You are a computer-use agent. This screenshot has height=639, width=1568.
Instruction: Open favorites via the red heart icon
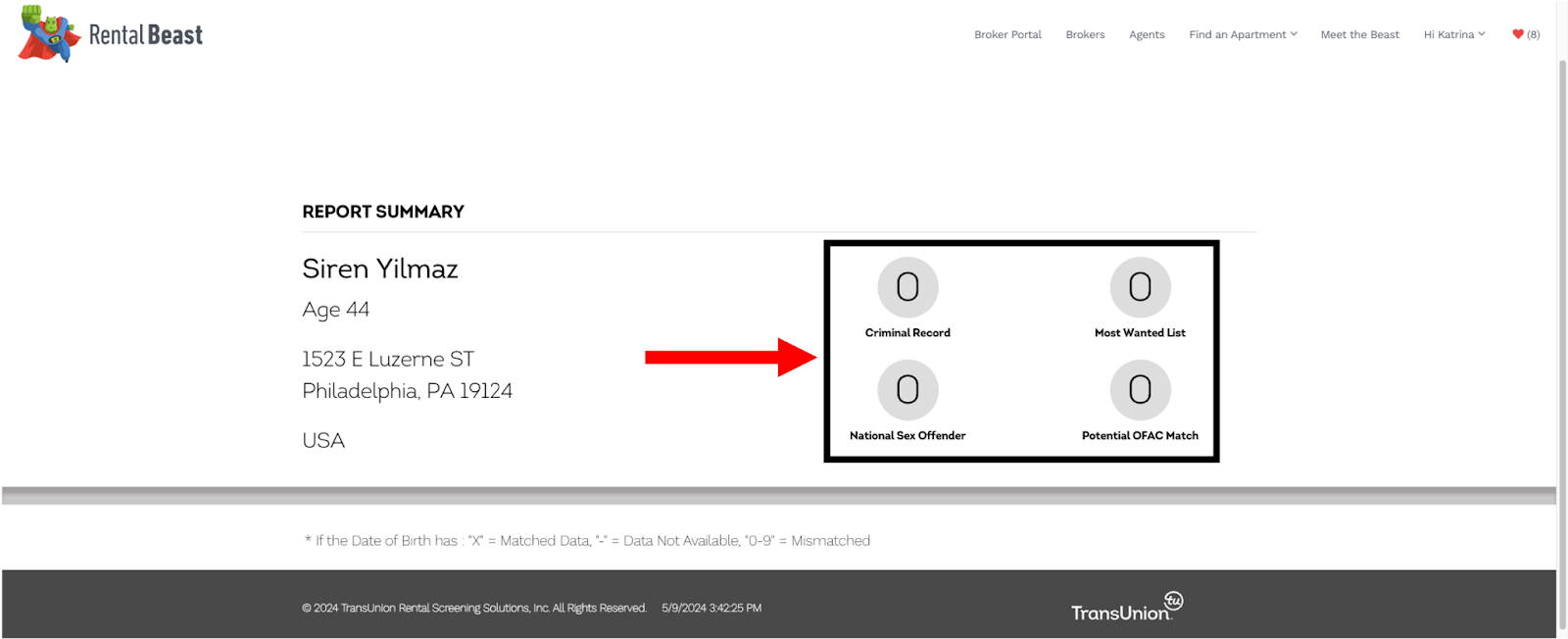tap(1518, 34)
